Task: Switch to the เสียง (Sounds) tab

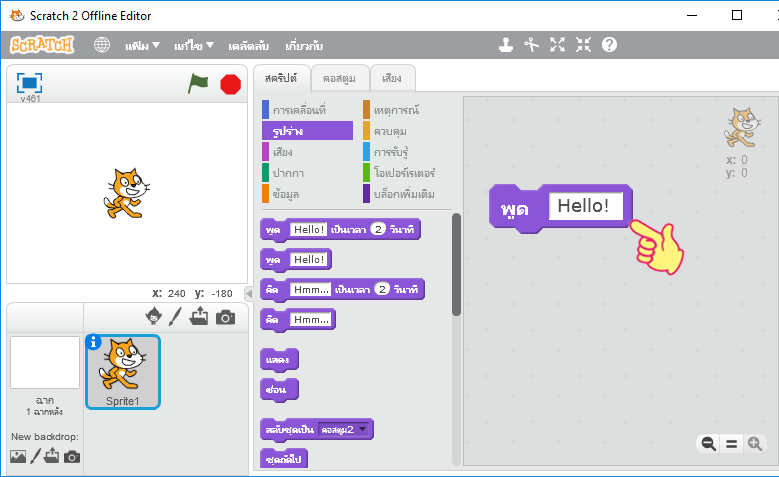Action: point(392,79)
